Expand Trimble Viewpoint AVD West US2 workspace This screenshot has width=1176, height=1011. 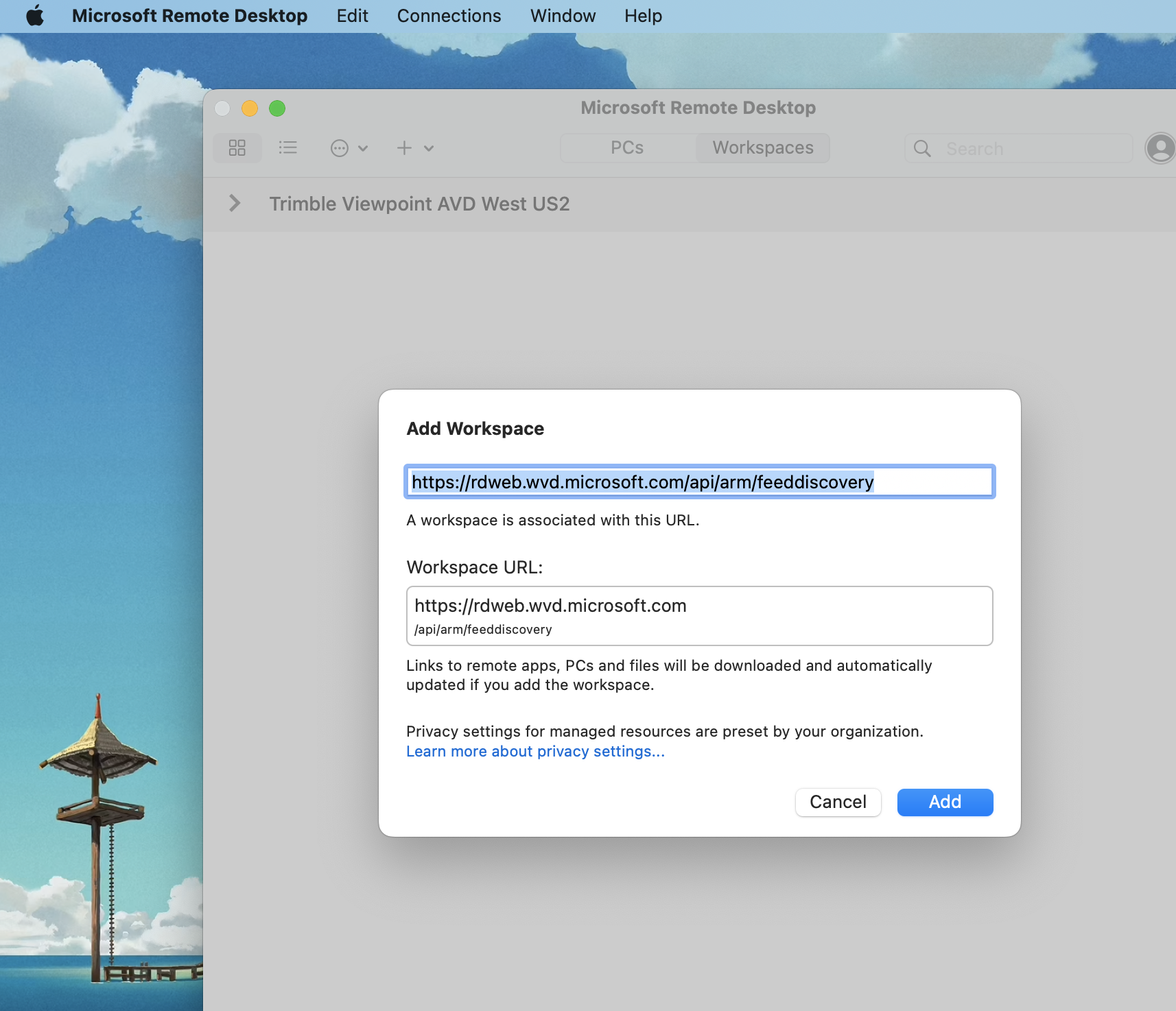(235, 203)
